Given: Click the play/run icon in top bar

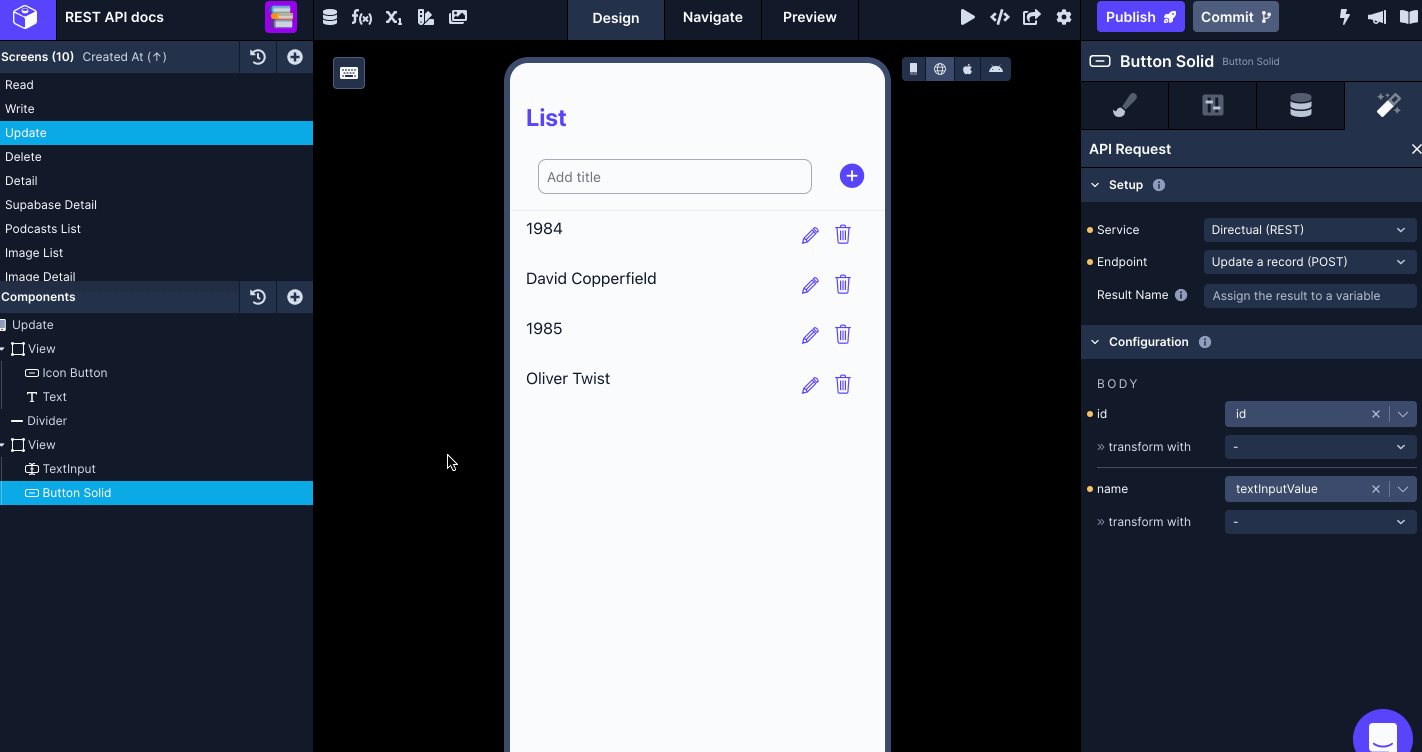Looking at the screenshot, I should [x=967, y=17].
